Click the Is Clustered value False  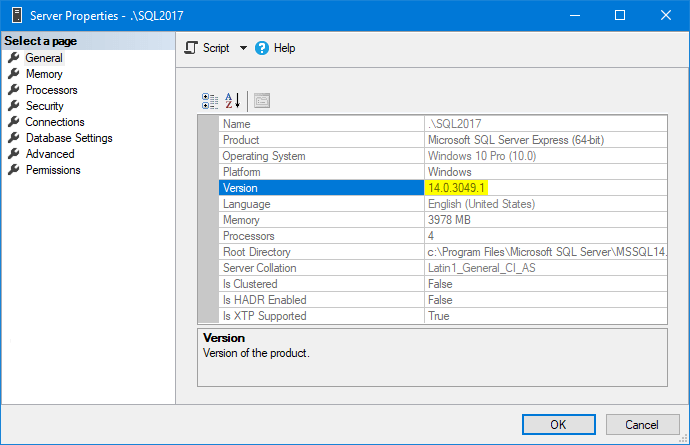[x=440, y=283]
